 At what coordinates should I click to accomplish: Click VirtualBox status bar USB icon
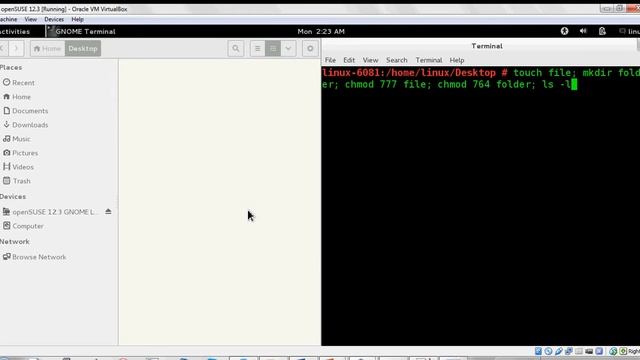[x=559, y=351]
